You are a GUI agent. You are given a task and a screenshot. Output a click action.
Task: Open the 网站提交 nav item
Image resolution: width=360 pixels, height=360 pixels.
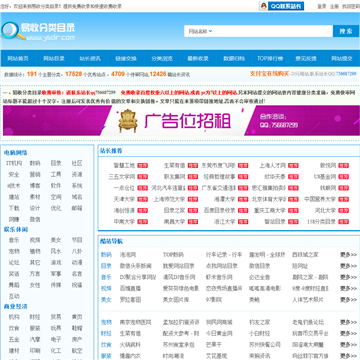(342, 59)
